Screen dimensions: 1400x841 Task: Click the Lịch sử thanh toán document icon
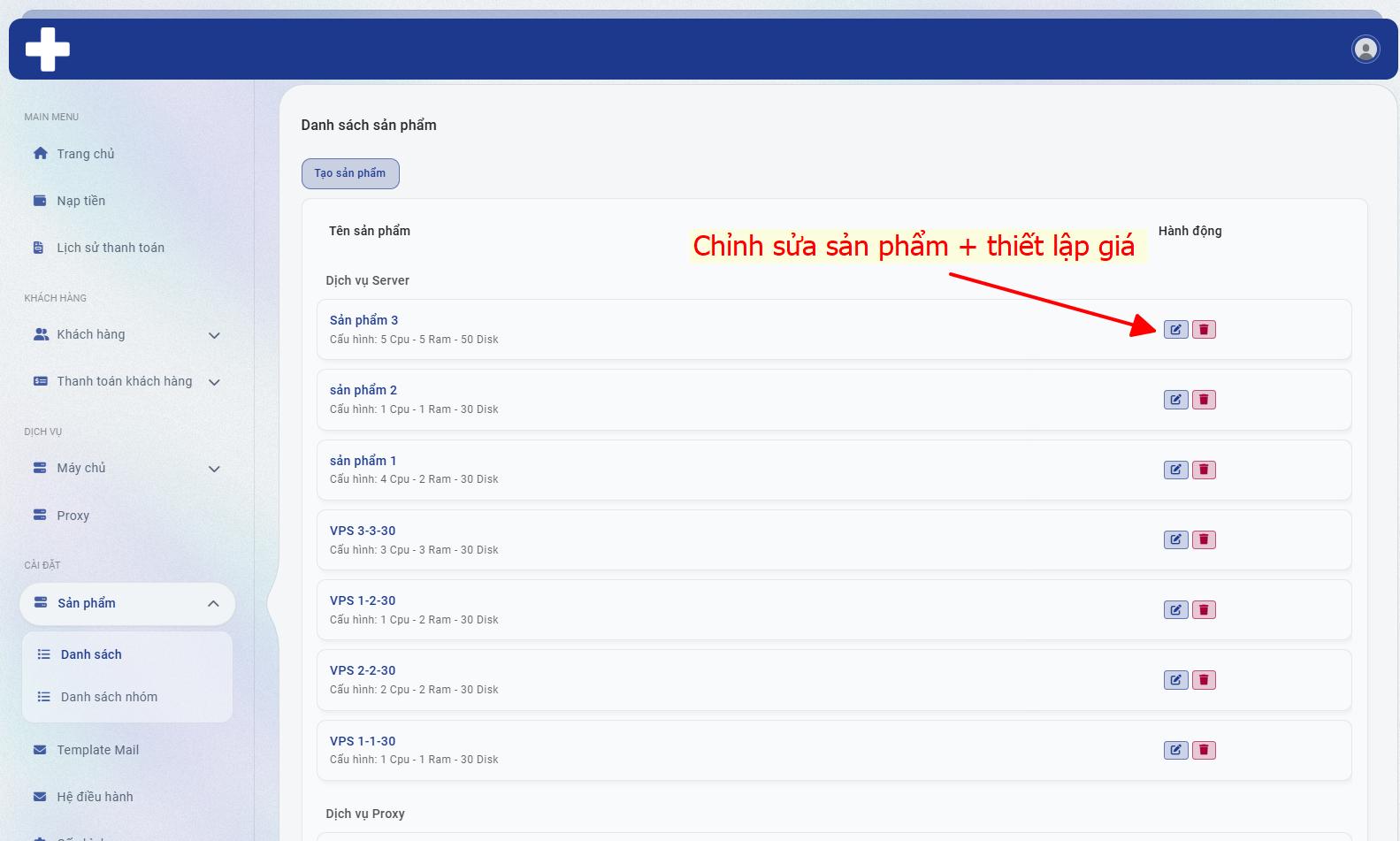[x=38, y=248]
